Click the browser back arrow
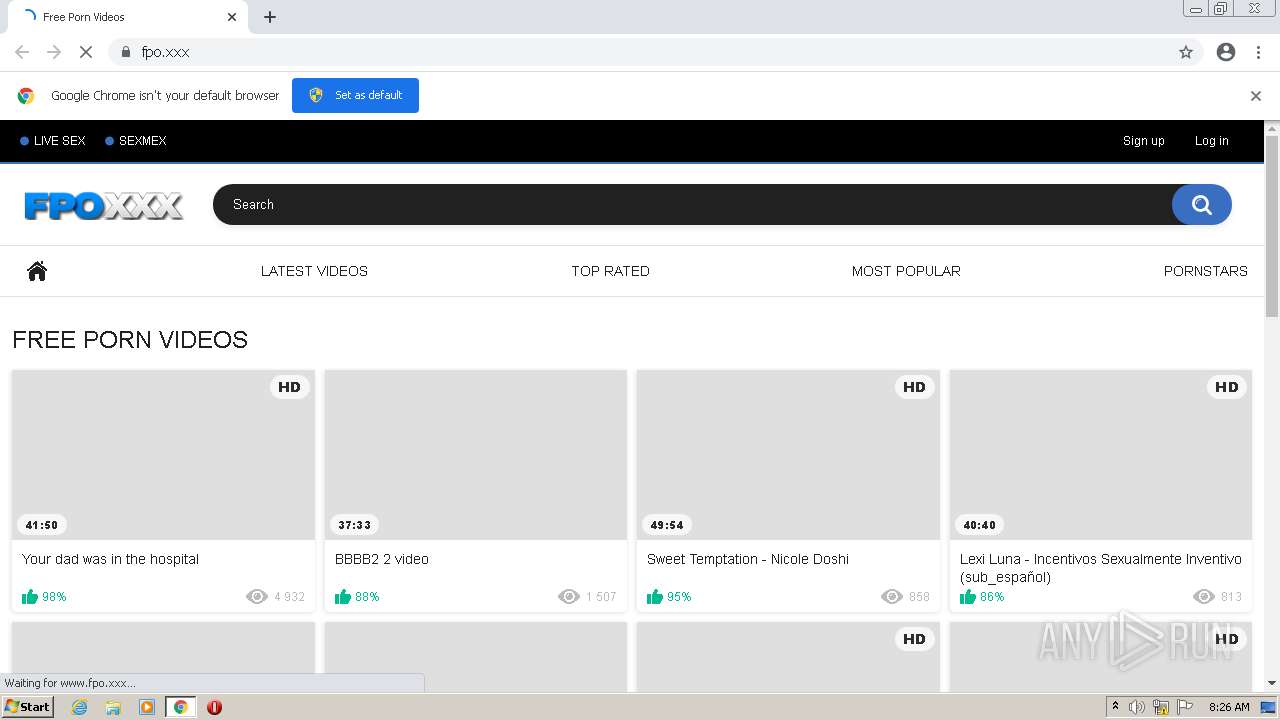The image size is (1280, 720). point(22,52)
